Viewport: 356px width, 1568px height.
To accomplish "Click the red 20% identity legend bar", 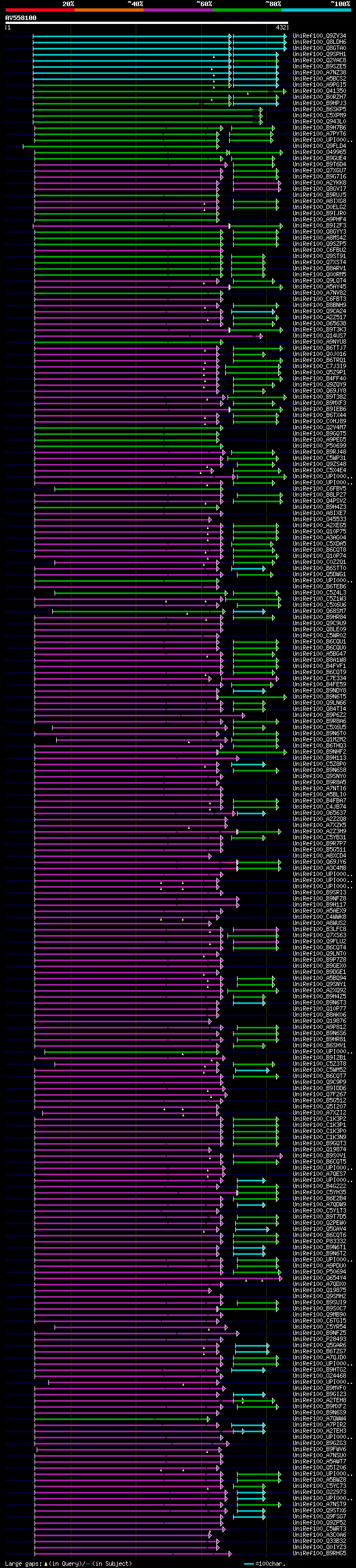I will [40, 10].
